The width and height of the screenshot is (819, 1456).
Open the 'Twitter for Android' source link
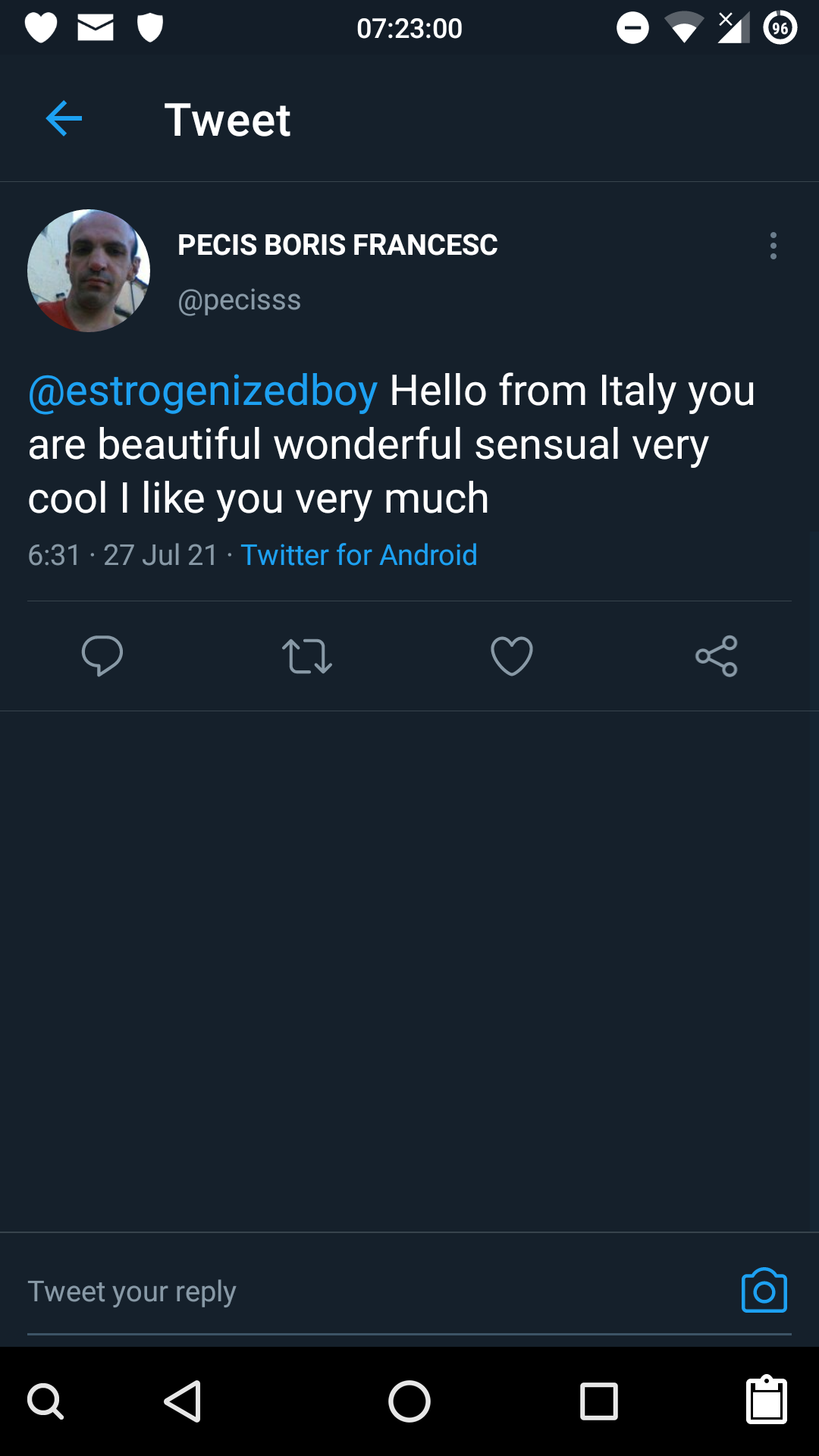pyautogui.click(x=359, y=555)
